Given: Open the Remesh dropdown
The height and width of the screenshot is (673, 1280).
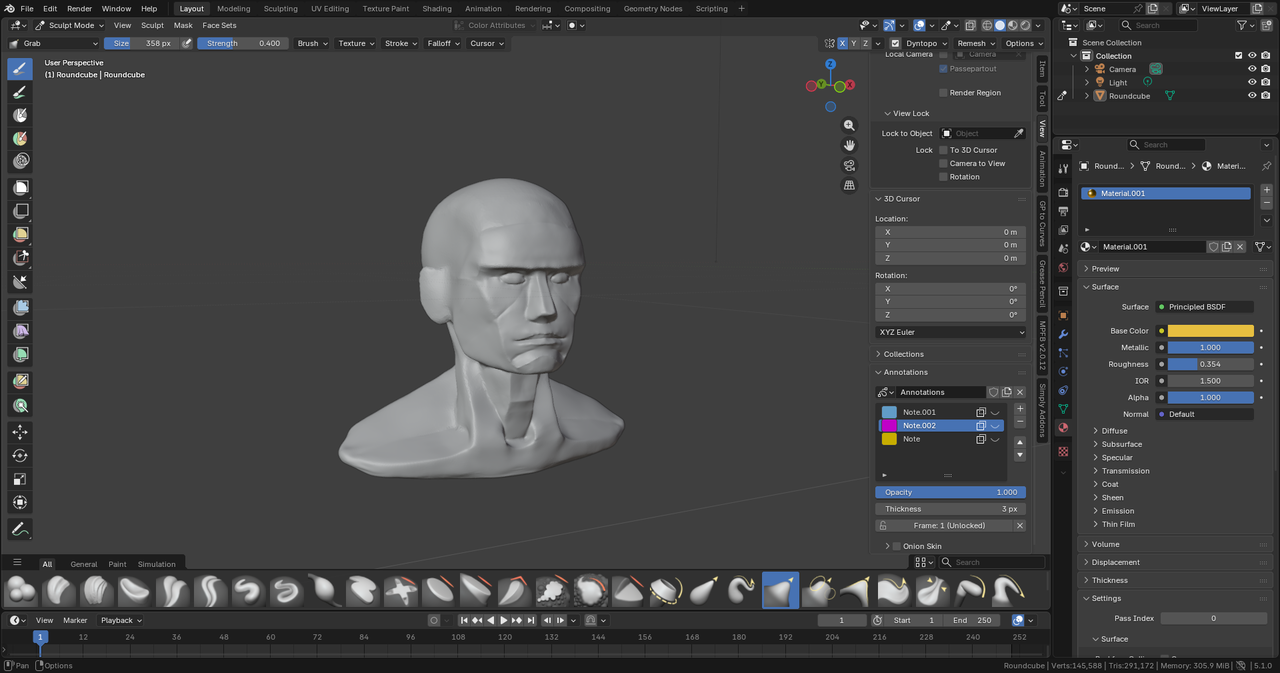Looking at the screenshot, I should [975, 43].
